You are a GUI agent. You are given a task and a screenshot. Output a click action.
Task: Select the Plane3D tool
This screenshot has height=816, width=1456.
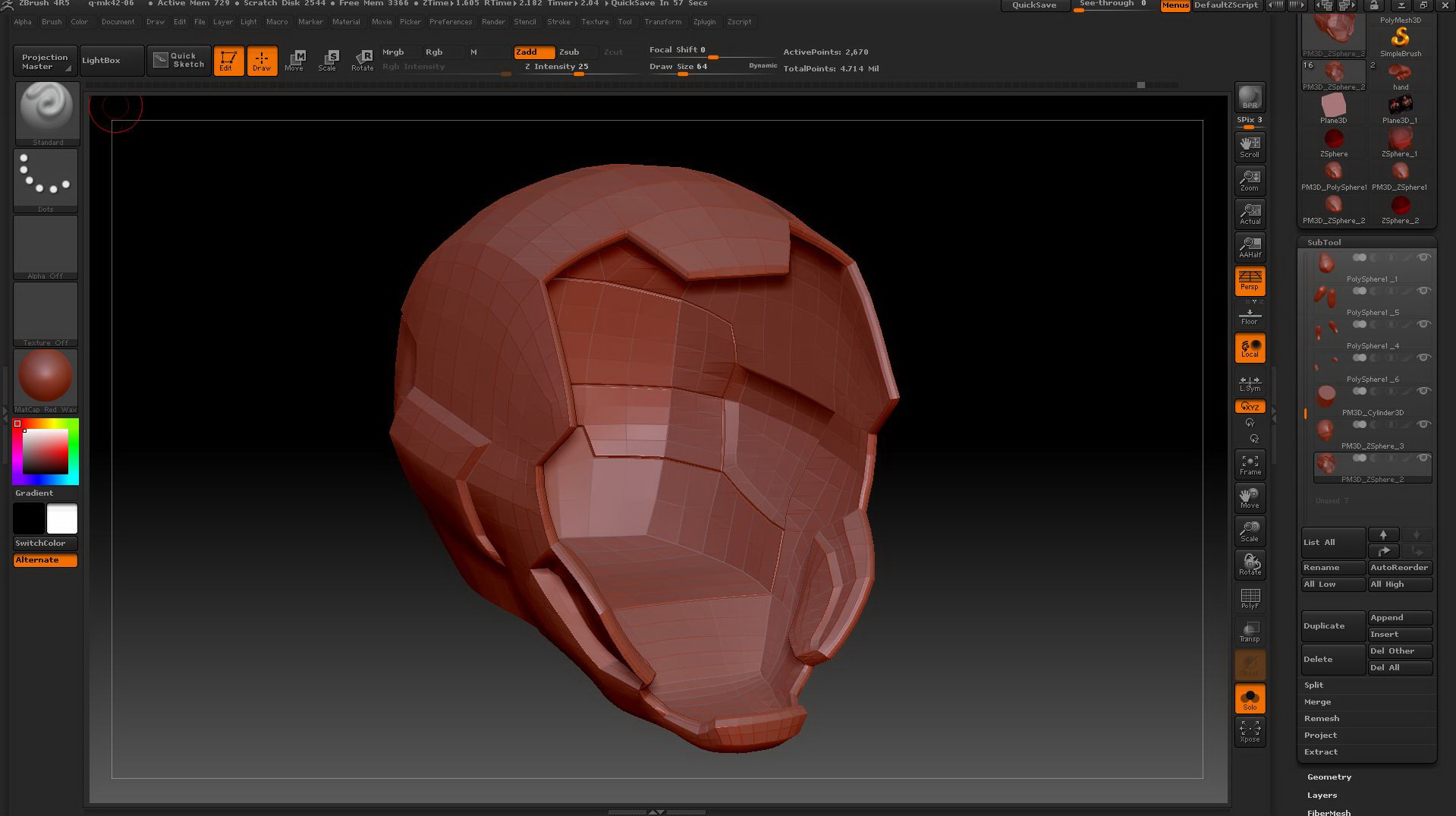click(1333, 109)
